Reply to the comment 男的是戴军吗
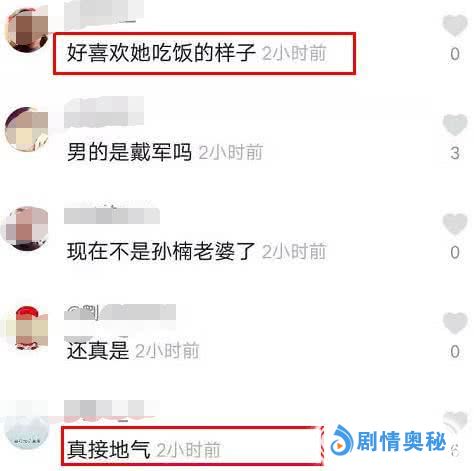The image size is (474, 471). [x=129, y=152]
